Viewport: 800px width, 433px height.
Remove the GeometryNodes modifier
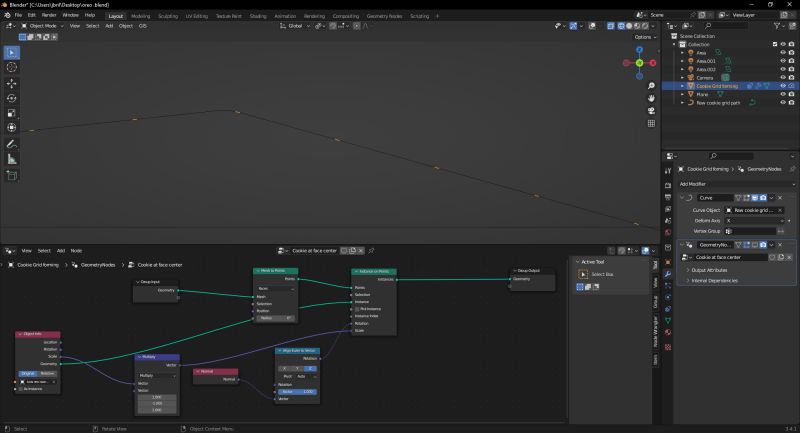(x=780, y=245)
